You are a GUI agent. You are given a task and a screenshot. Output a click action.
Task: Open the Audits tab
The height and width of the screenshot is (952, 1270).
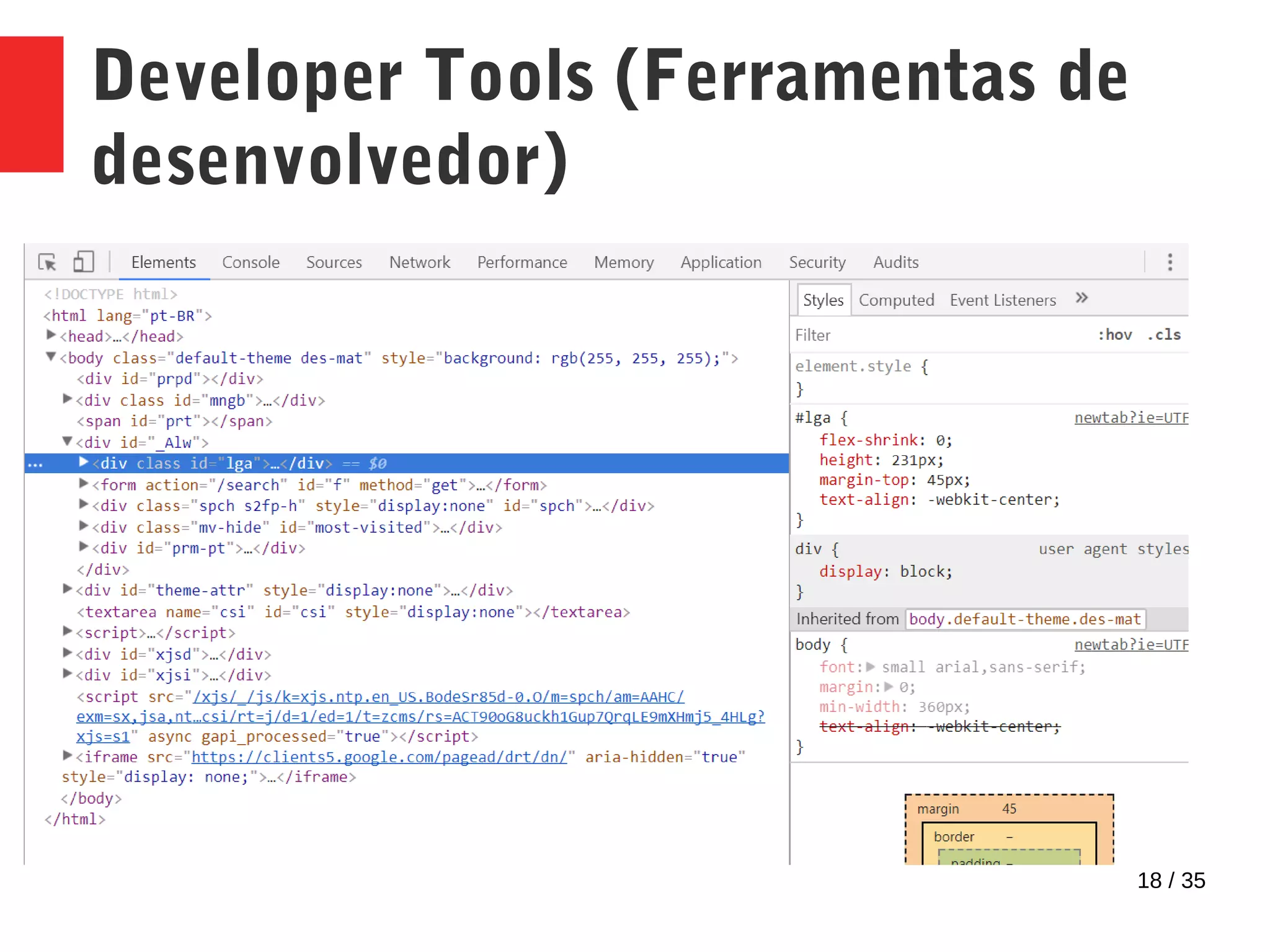point(895,262)
